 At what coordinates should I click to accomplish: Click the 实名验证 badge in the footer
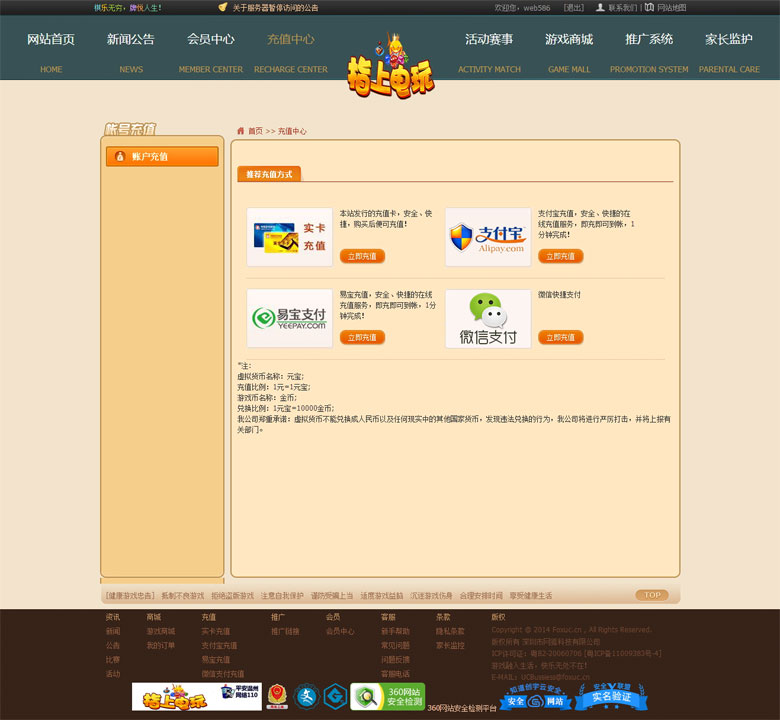pos(611,696)
